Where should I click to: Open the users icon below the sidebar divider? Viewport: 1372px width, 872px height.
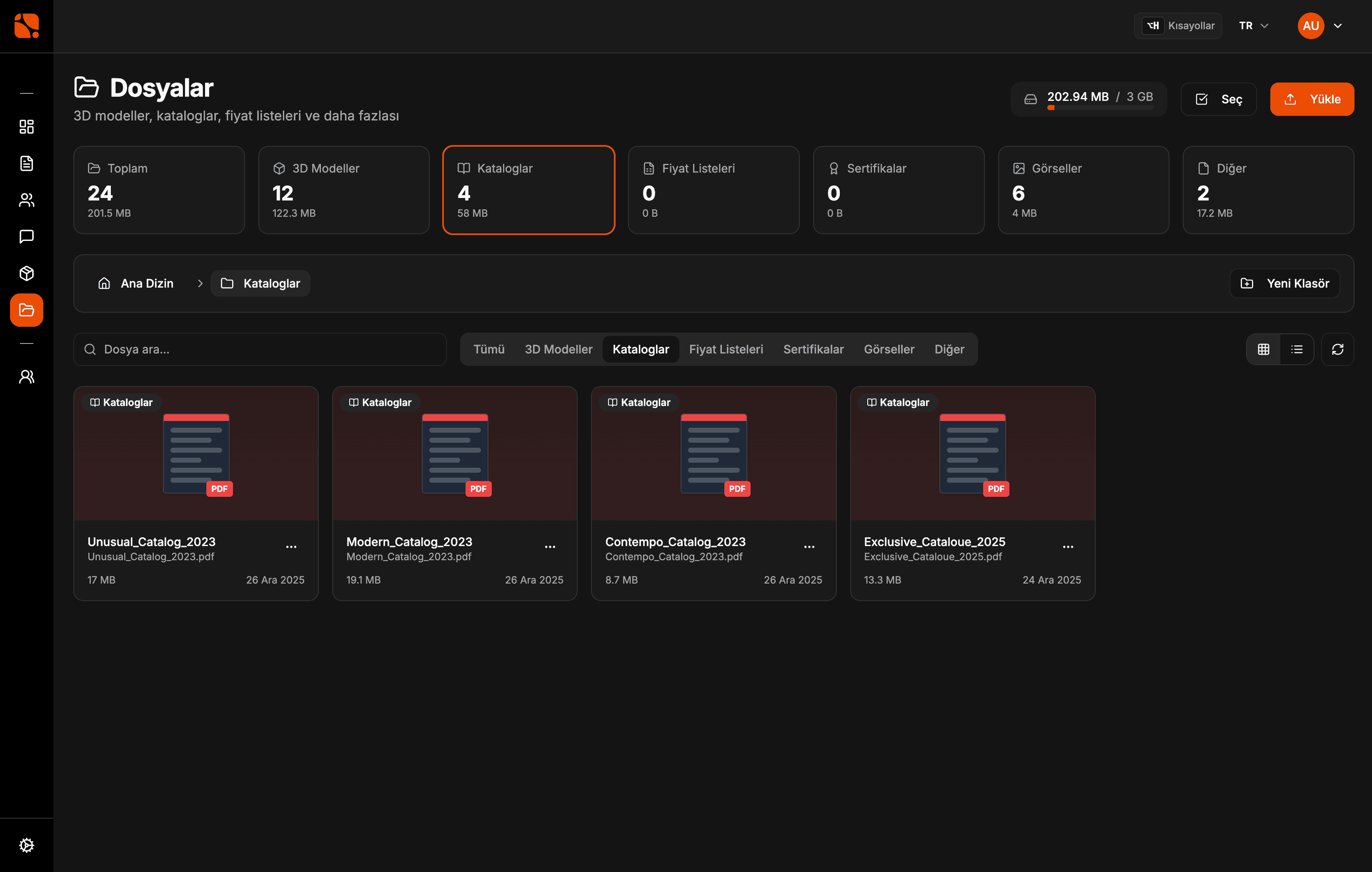click(x=26, y=377)
